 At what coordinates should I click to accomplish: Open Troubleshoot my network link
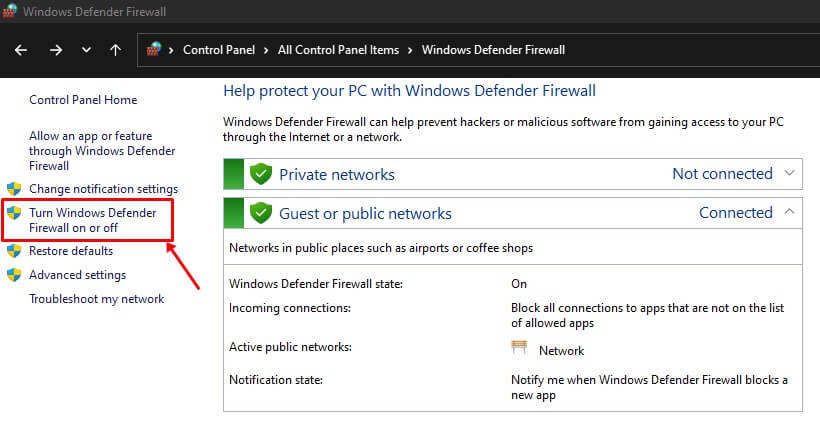[96, 299]
